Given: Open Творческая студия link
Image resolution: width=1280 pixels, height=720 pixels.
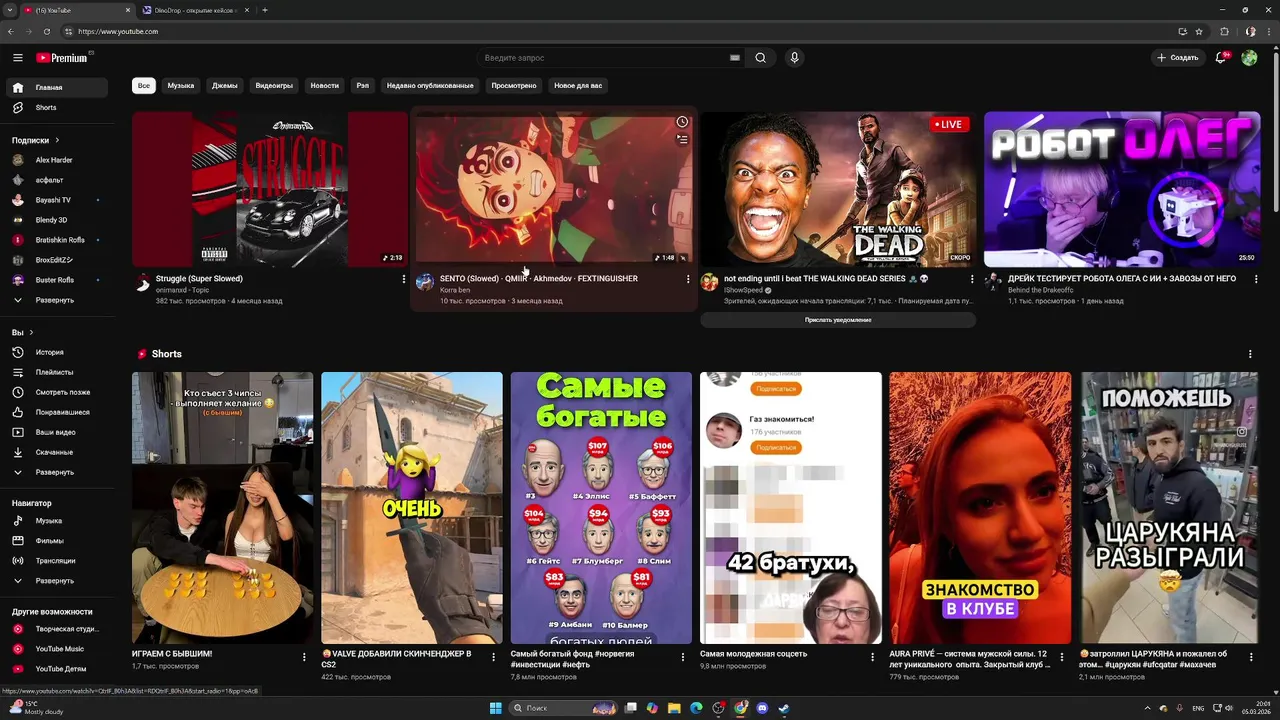Looking at the screenshot, I should coord(56,629).
